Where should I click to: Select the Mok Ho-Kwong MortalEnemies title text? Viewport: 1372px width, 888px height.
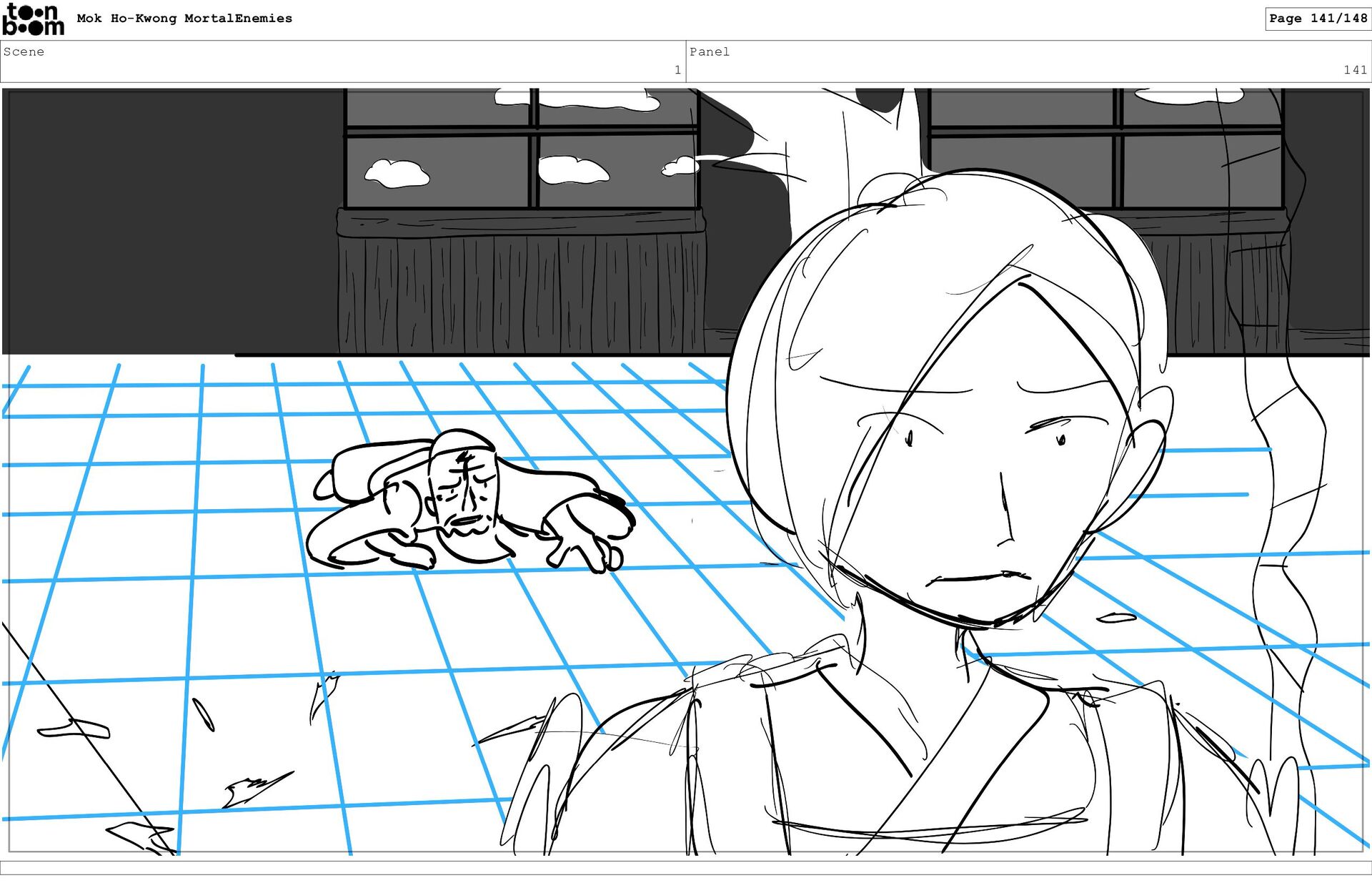tap(184, 19)
